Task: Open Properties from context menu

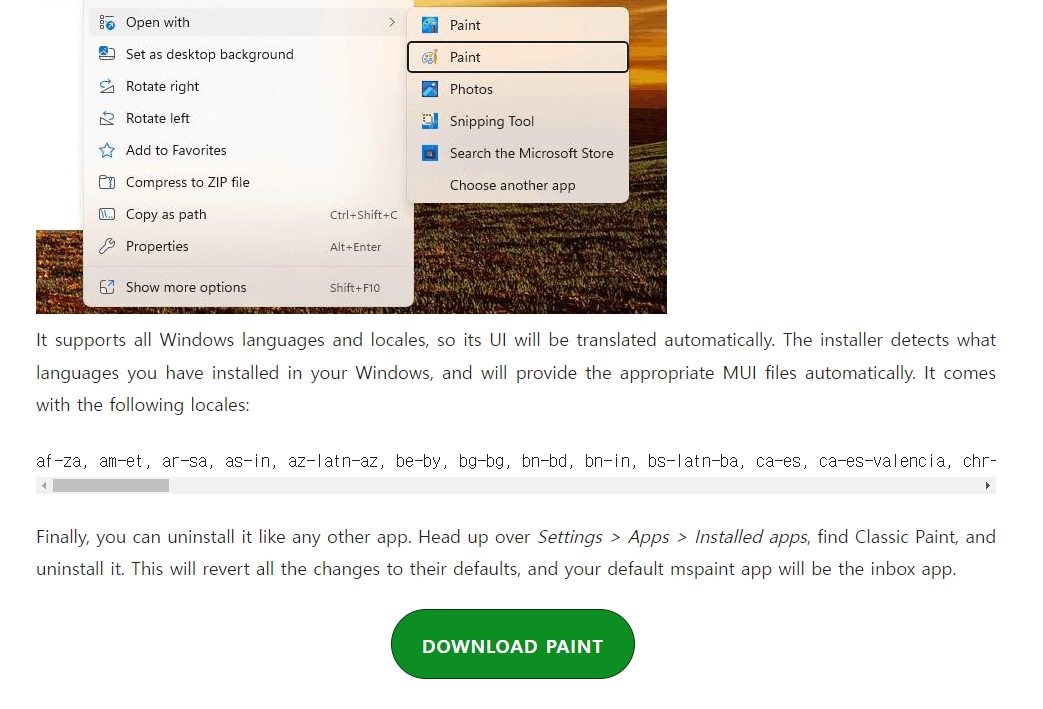Action: click(x=248, y=246)
